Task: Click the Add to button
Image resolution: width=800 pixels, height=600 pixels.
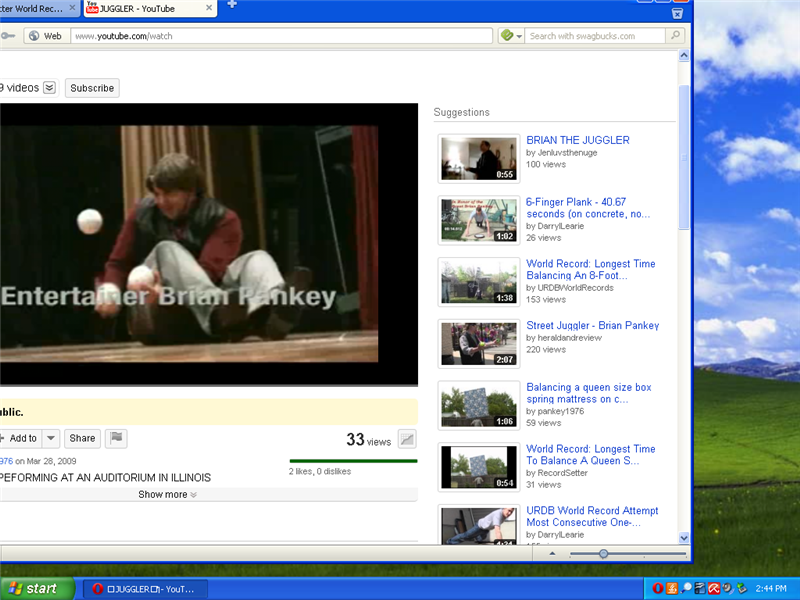Action: click(20, 438)
